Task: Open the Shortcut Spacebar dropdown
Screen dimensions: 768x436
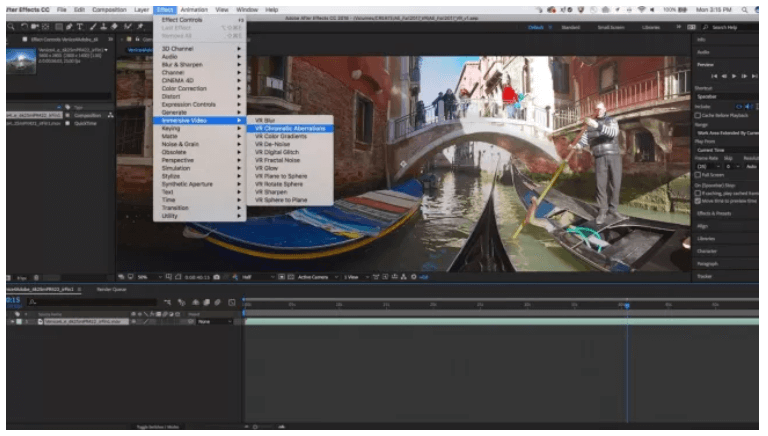Action: click(x=726, y=97)
